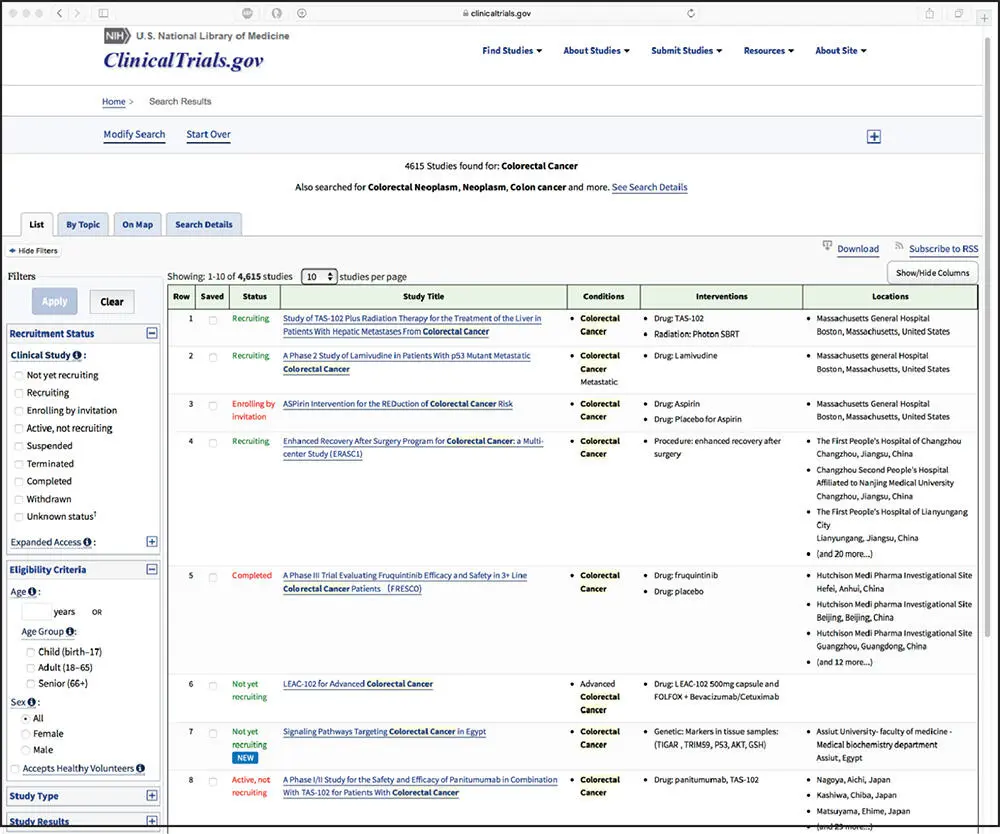This screenshot has width=1000, height=834.
Task: Select the Male sex radio button
Action: [x=26, y=750]
